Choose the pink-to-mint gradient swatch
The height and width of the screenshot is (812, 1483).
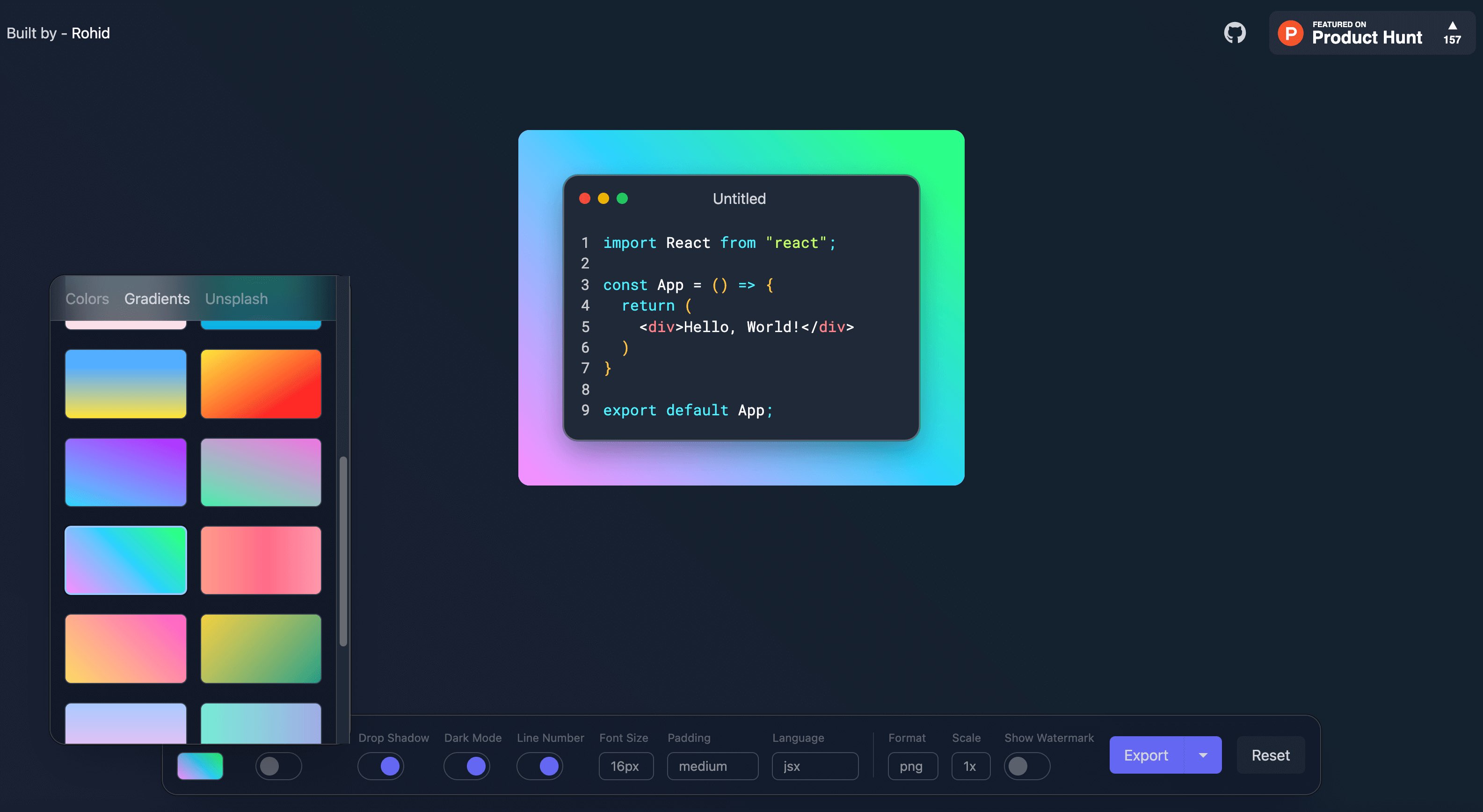pos(261,472)
